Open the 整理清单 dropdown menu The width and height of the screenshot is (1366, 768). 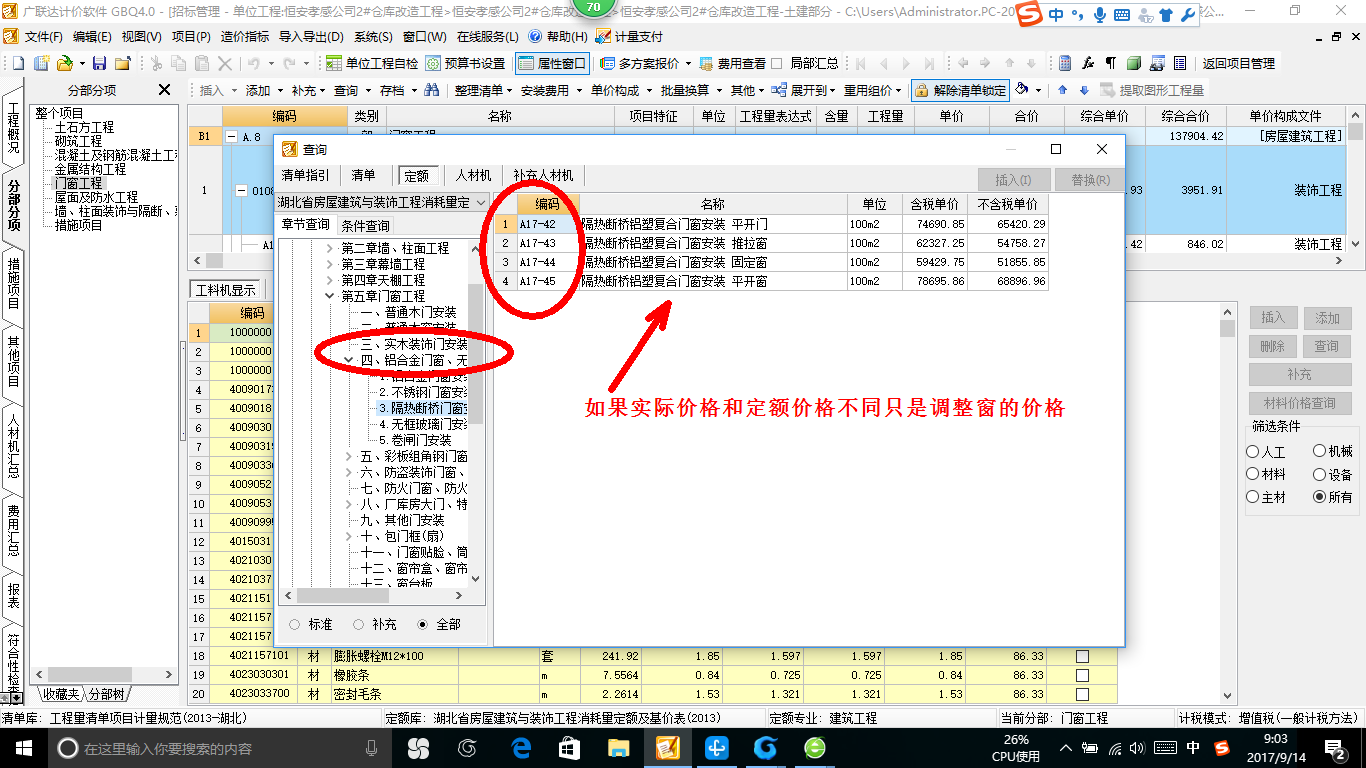(483, 90)
